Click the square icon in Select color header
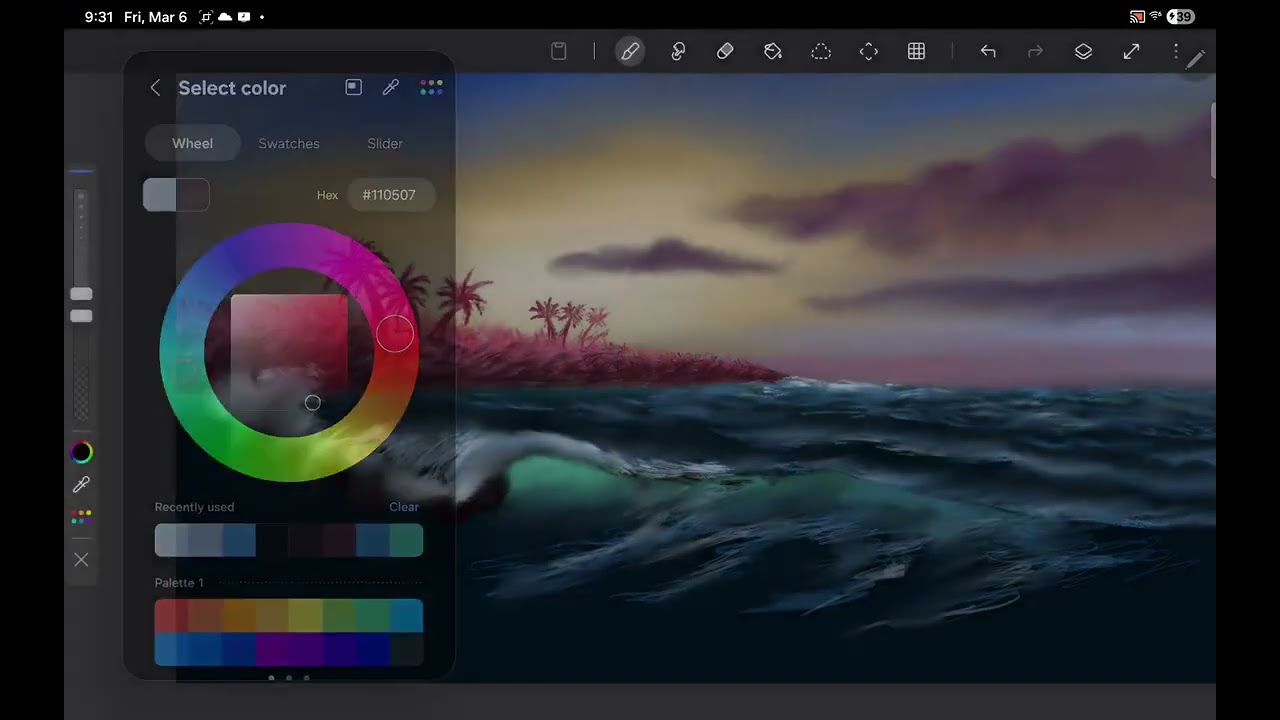The height and width of the screenshot is (720, 1280). 353,88
